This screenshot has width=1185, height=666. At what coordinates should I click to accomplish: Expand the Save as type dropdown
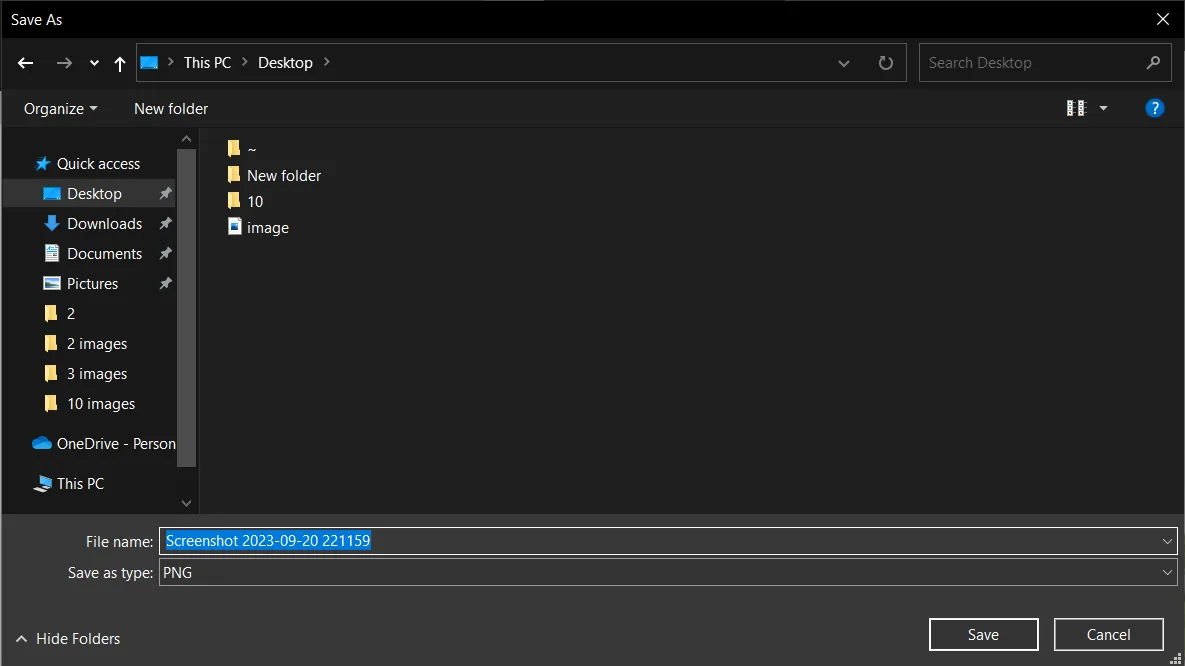point(1167,573)
